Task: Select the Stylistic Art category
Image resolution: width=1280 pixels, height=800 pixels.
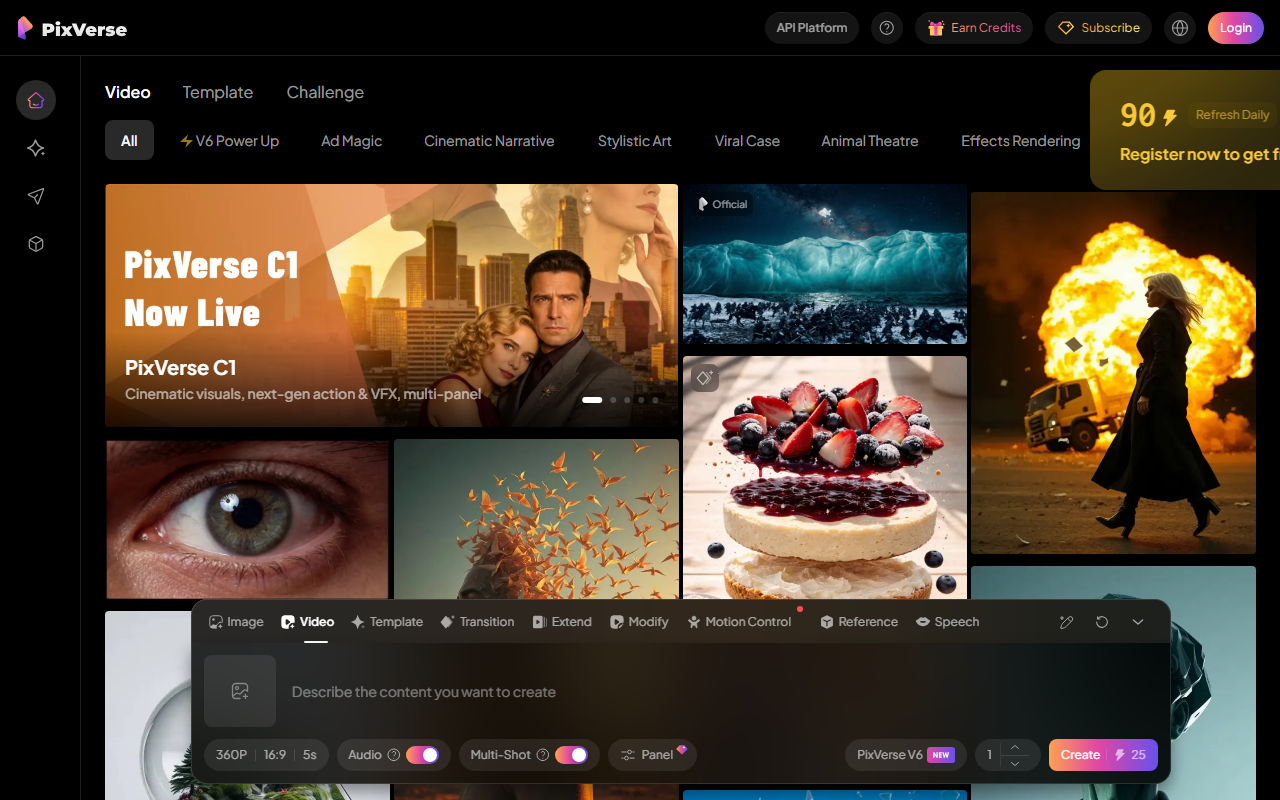Action: [634, 141]
